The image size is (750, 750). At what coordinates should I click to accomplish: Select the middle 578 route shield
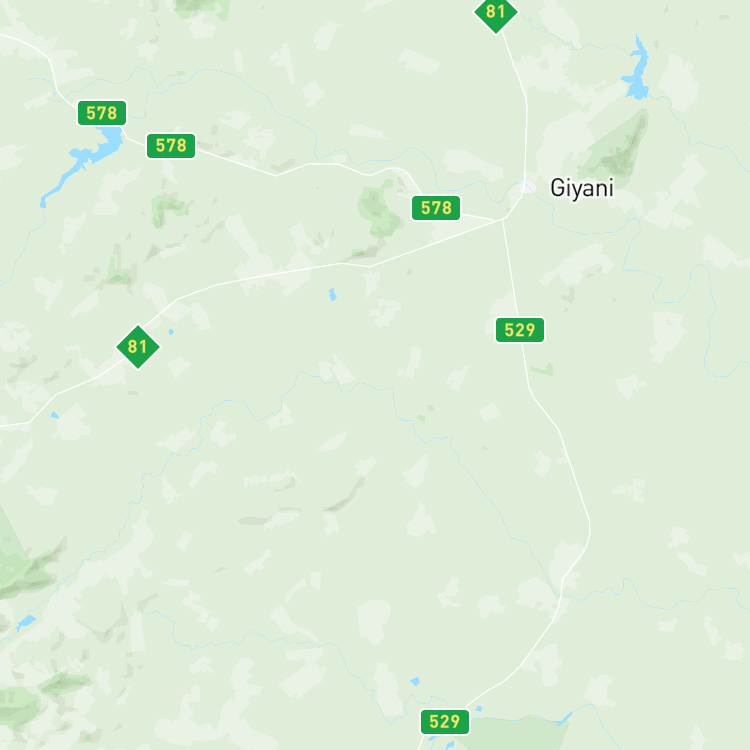point(171,145)
